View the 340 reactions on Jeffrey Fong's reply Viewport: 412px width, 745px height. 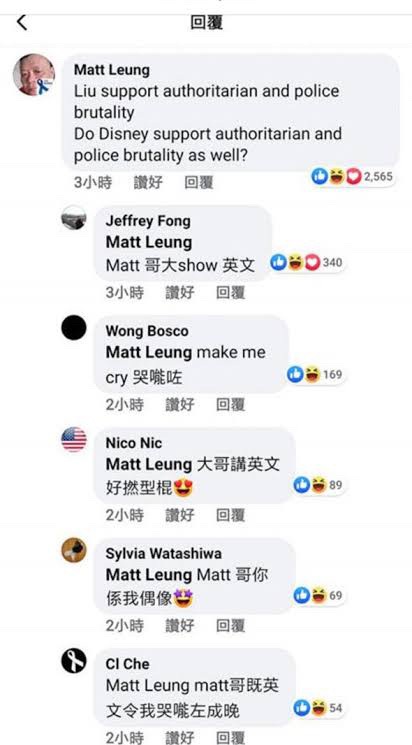pos(307,262)
